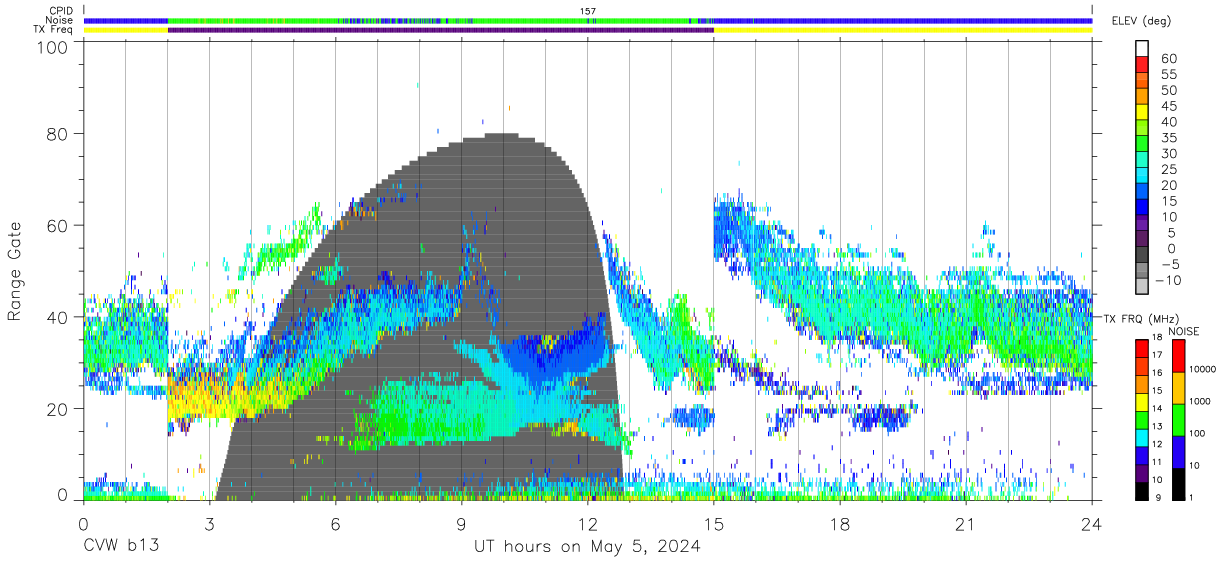Click the Noise label above the plot
Image resolution: width=1228 pixels, height=567 pixels.
(x=60, y=20)
